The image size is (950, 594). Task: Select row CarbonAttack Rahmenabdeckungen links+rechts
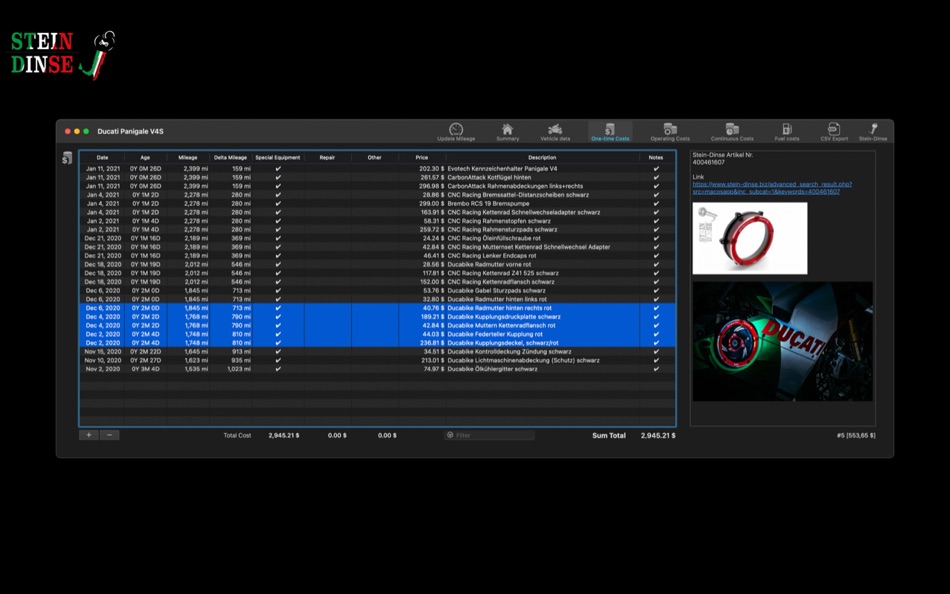point(377,186)
